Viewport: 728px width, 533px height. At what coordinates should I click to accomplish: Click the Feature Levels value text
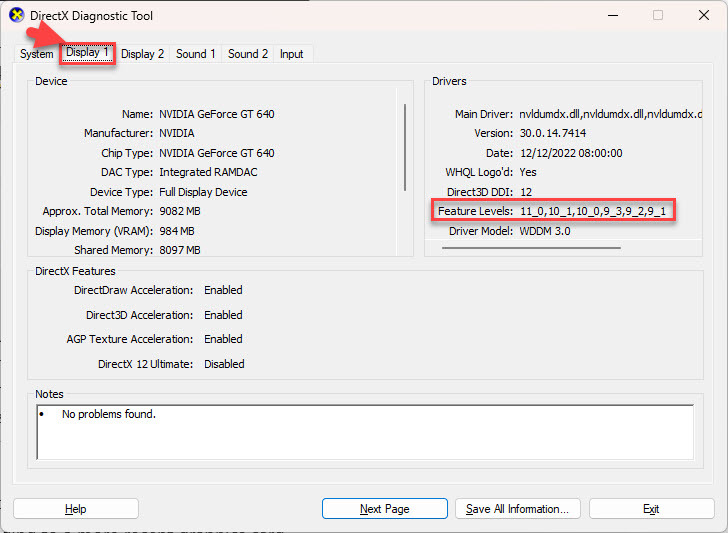click(x=592, y=212)
